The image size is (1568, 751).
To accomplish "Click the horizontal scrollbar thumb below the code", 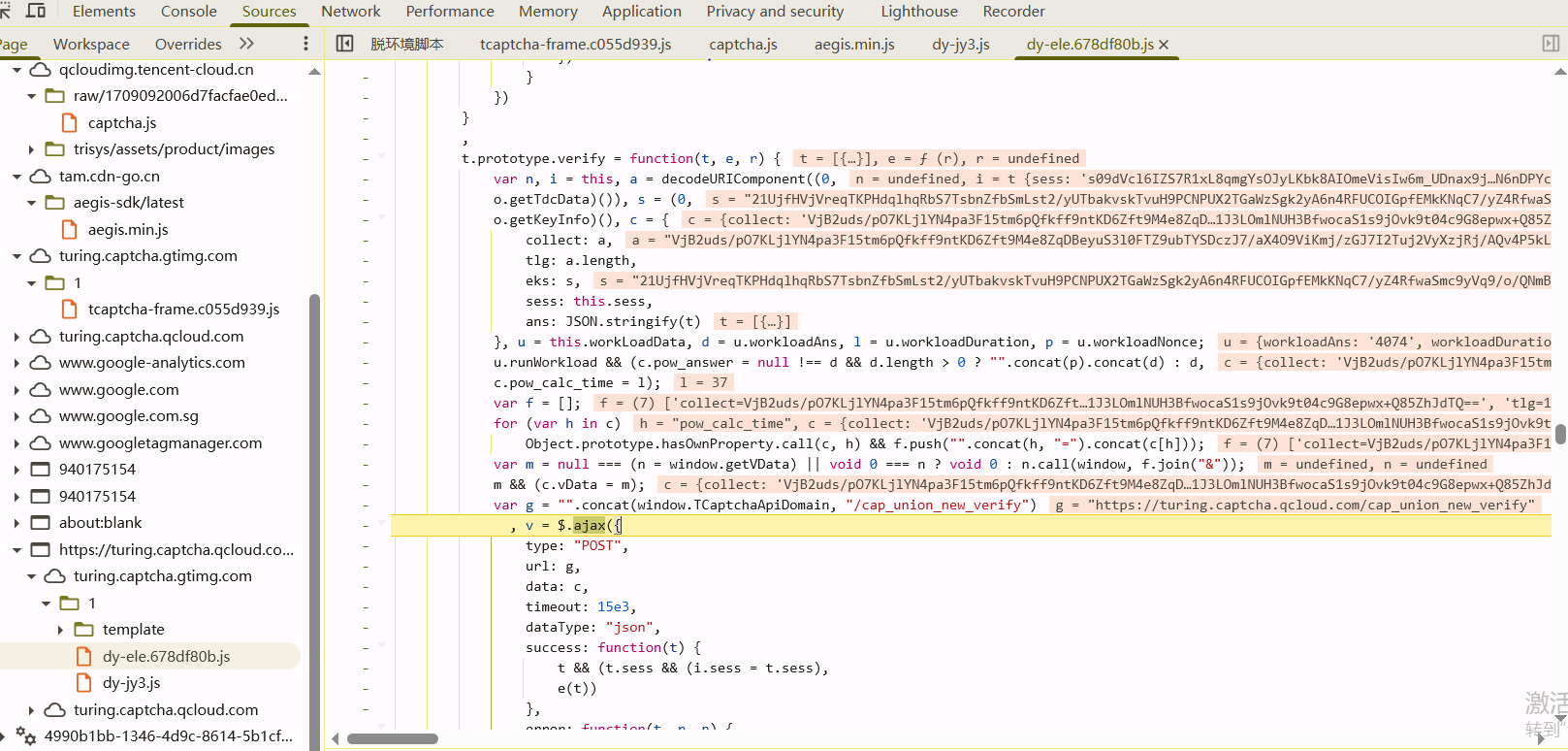I will tap(392, 738).
